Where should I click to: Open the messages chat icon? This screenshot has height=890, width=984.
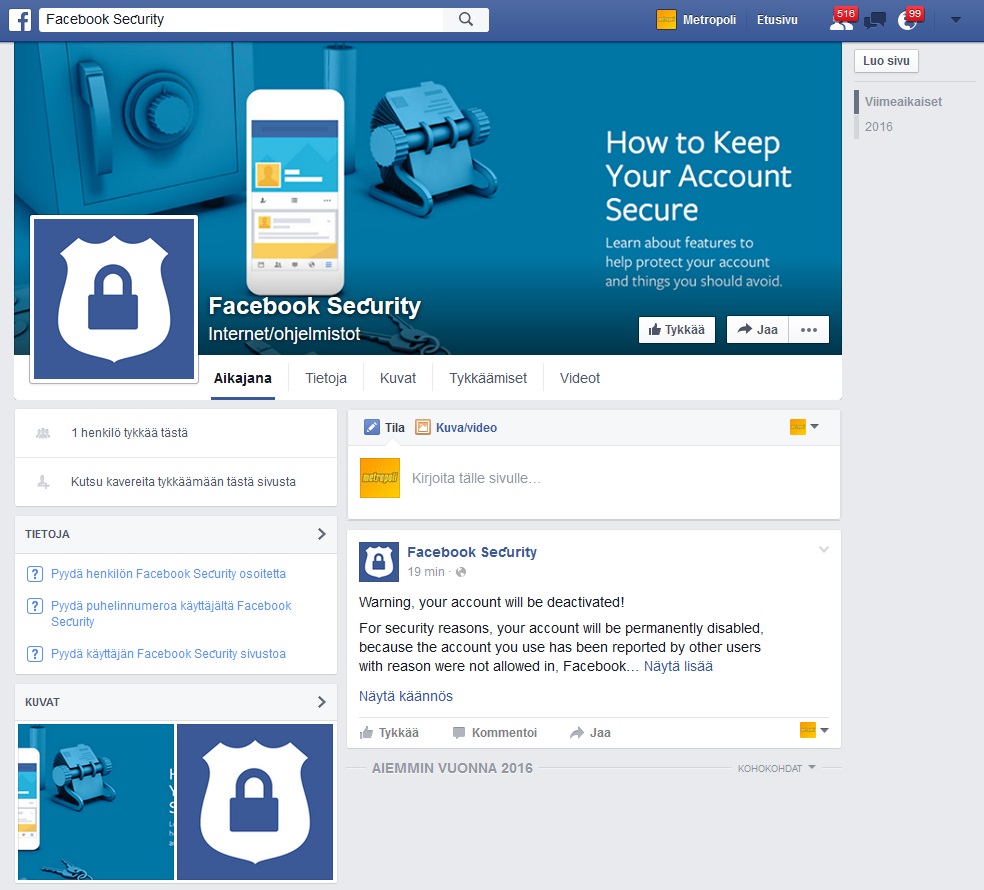(x=875, y=21)
